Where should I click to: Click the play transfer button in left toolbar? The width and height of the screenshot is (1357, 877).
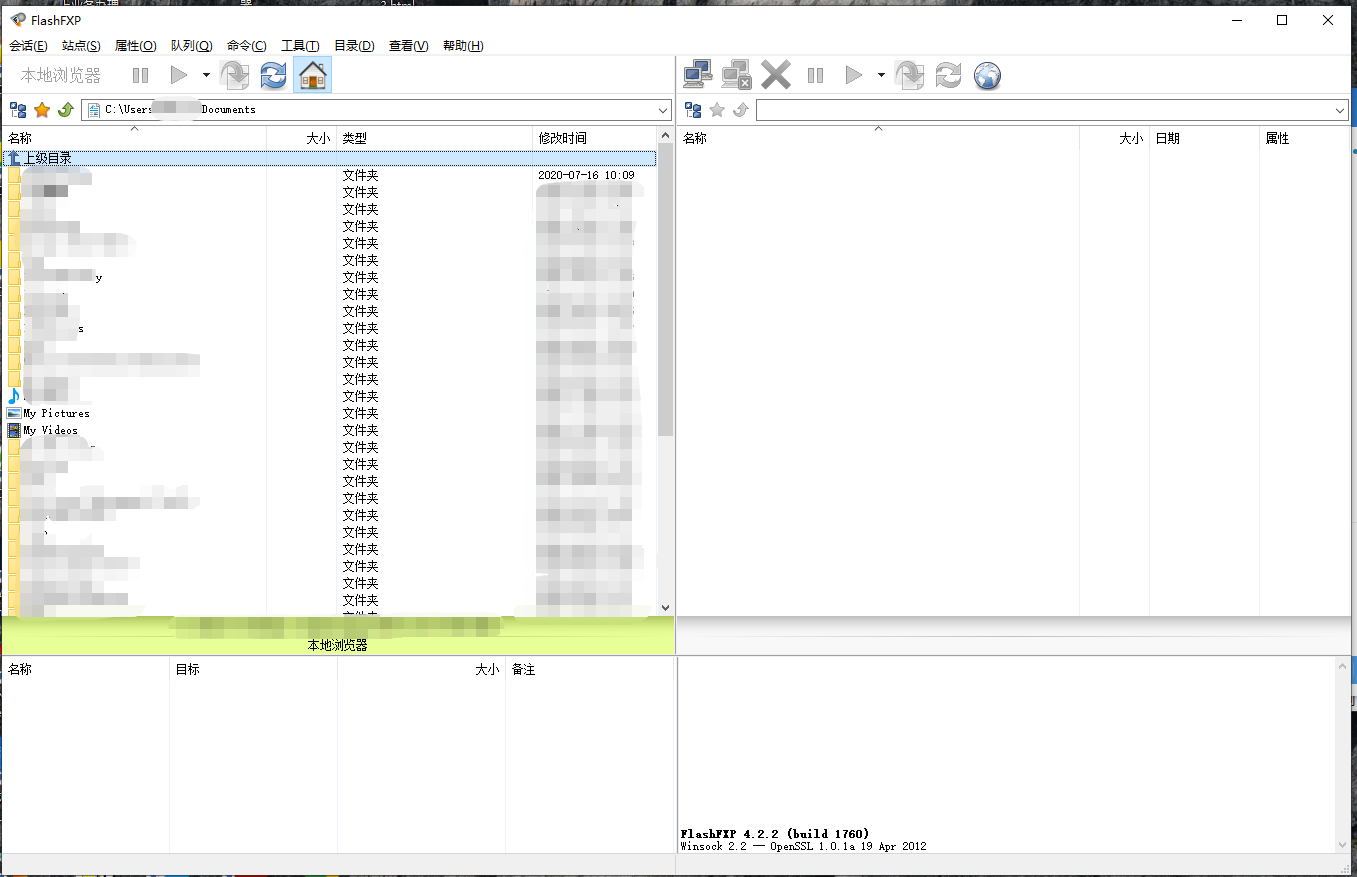coord(178,75)
